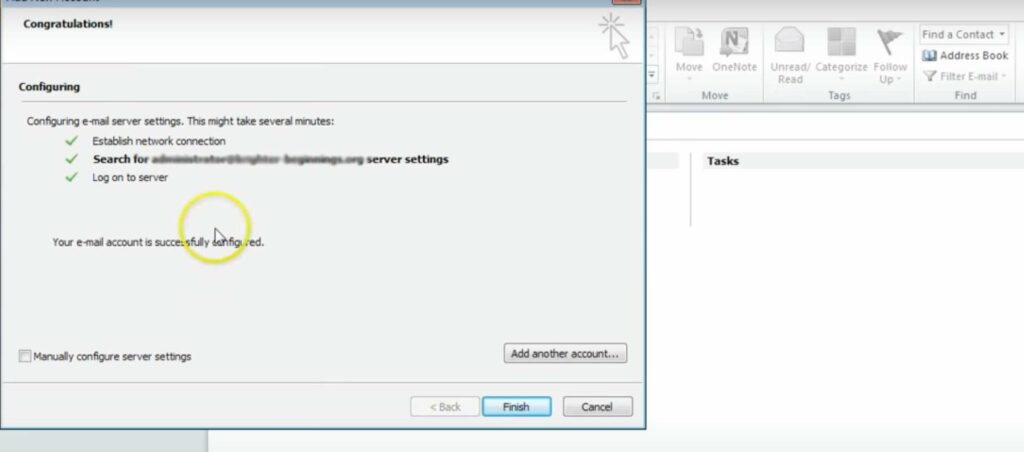Cancel the Add New Account wizard

(x=598, y=406)
